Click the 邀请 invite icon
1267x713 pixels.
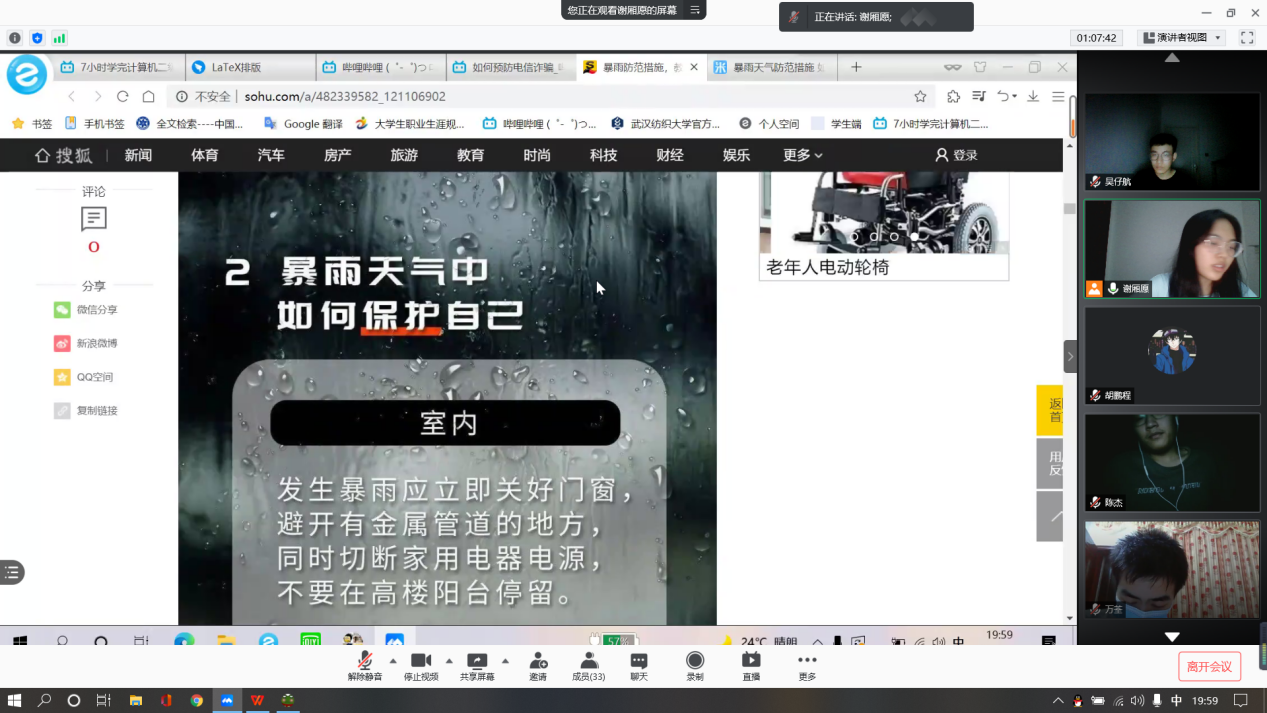[x=538, y=661]
